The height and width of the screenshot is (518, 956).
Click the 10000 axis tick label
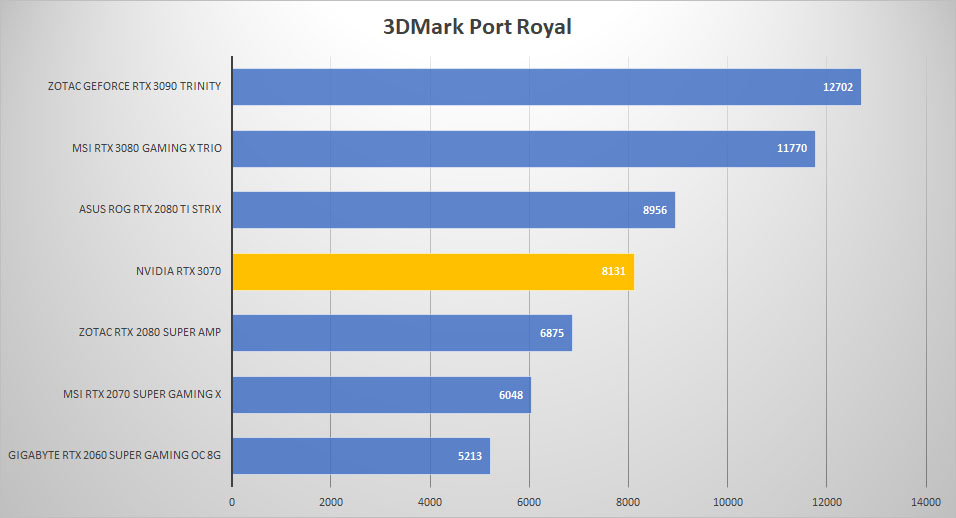728,502
